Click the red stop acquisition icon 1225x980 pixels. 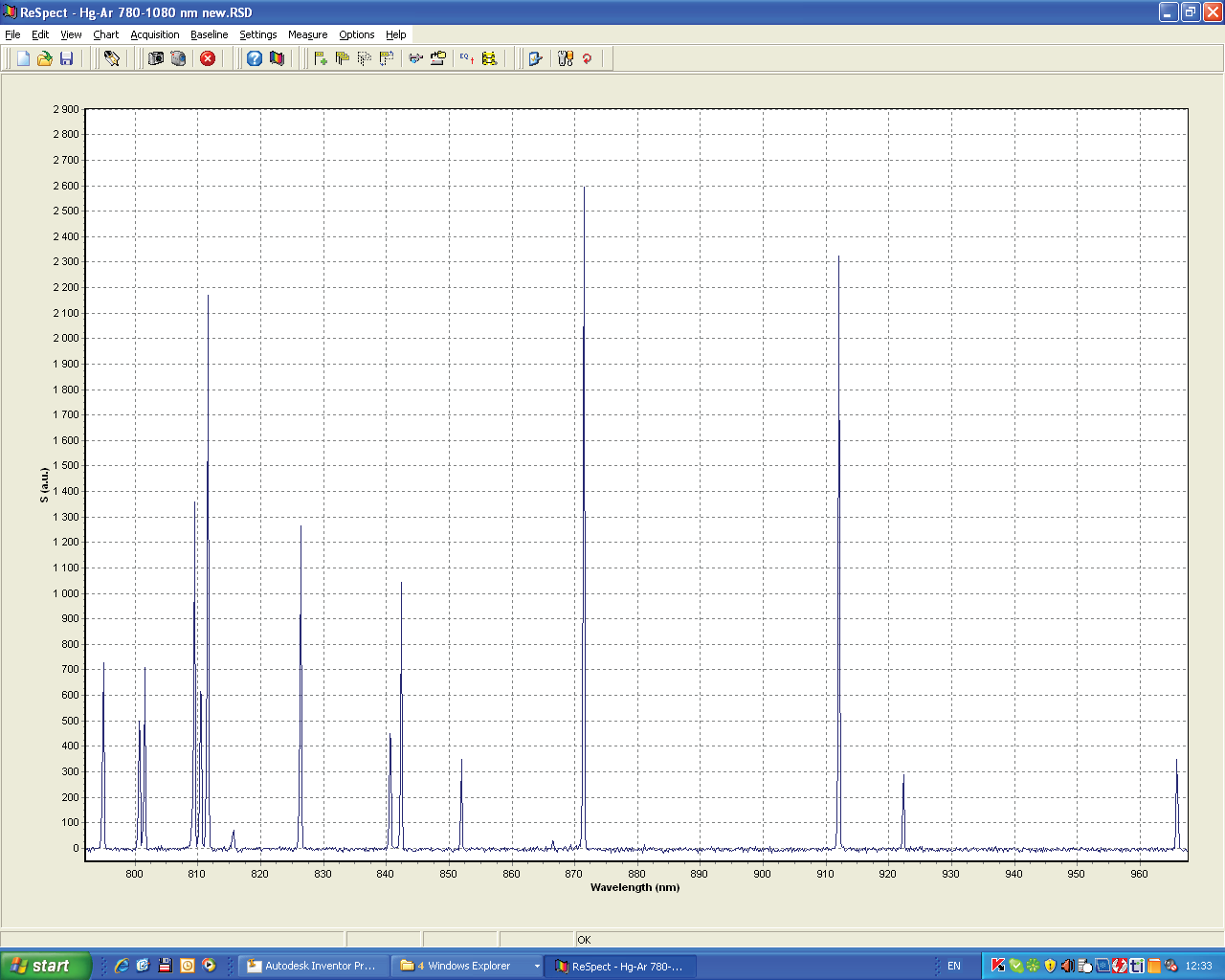pos(208,58)
